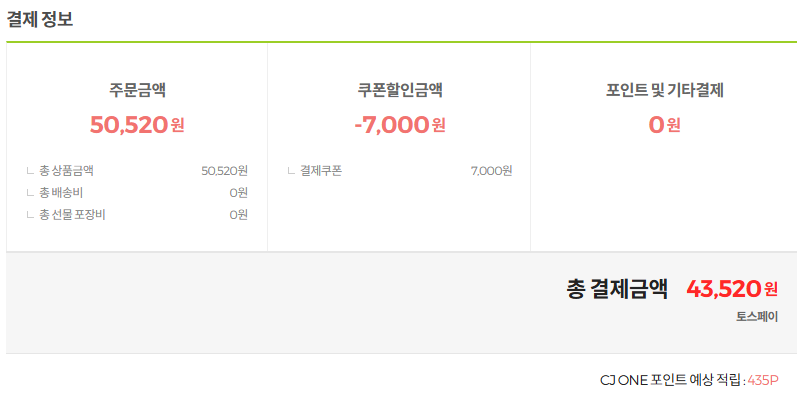The height and width of the screenshot is (407, 797).
Task: Click the 0원 value beside 총 배송비
Action: tap(238, 193)
